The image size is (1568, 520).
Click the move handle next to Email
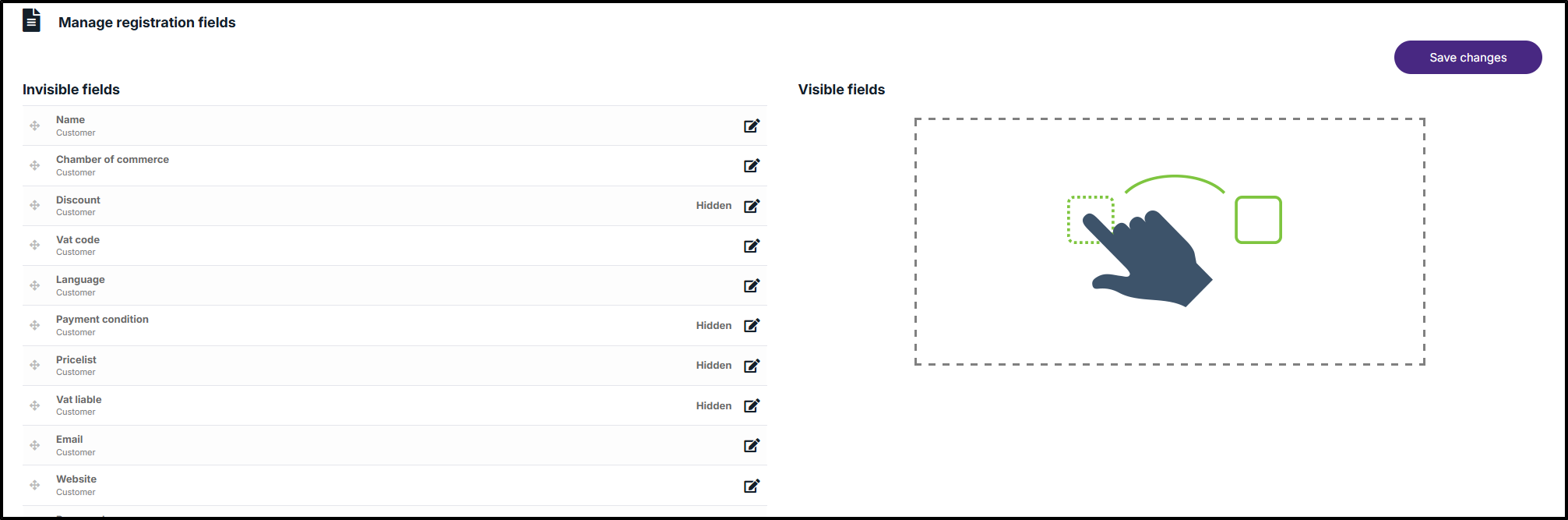point(35,445)
